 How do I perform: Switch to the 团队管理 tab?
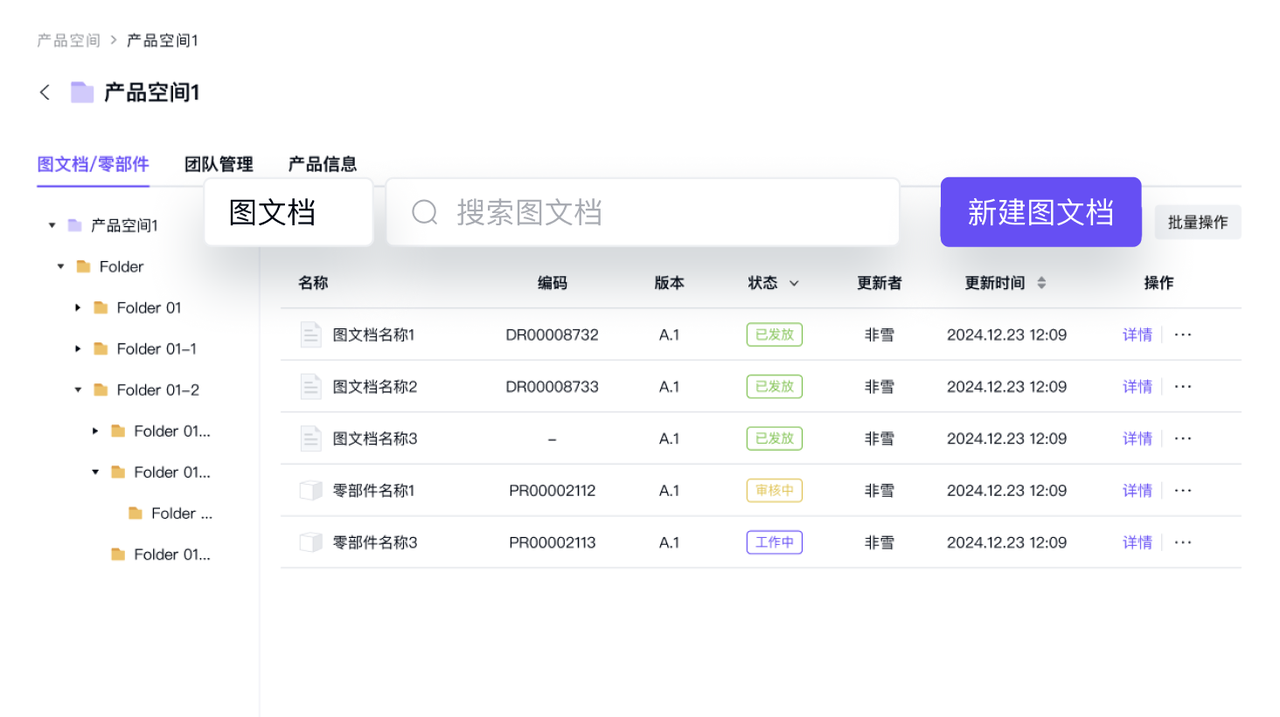pos(219,164)
